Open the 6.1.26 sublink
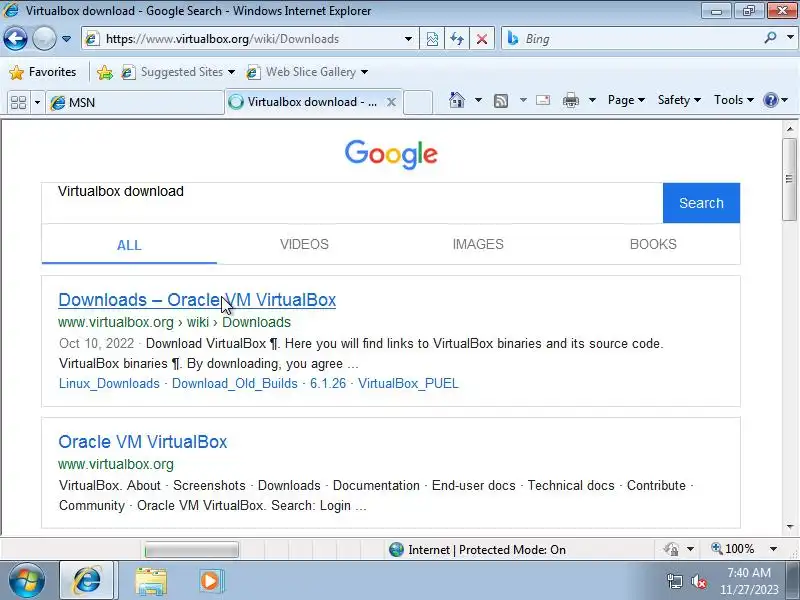The width and height of the screenshot is (800, 600). click(328, 384)
